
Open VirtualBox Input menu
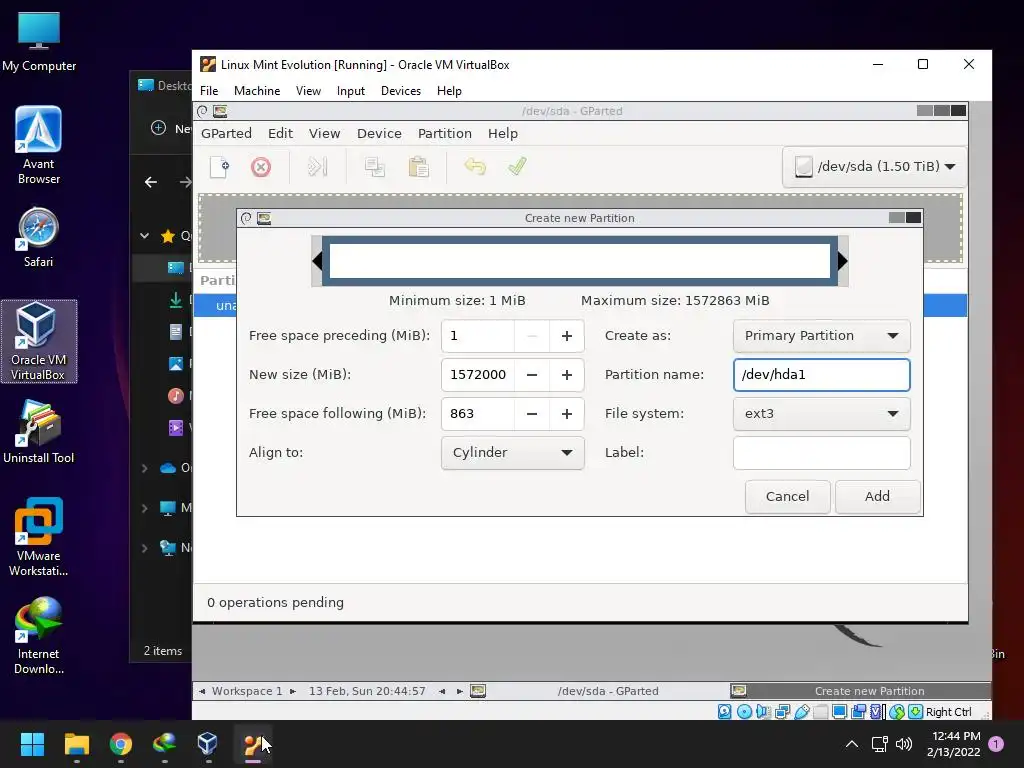click(351, 91)
